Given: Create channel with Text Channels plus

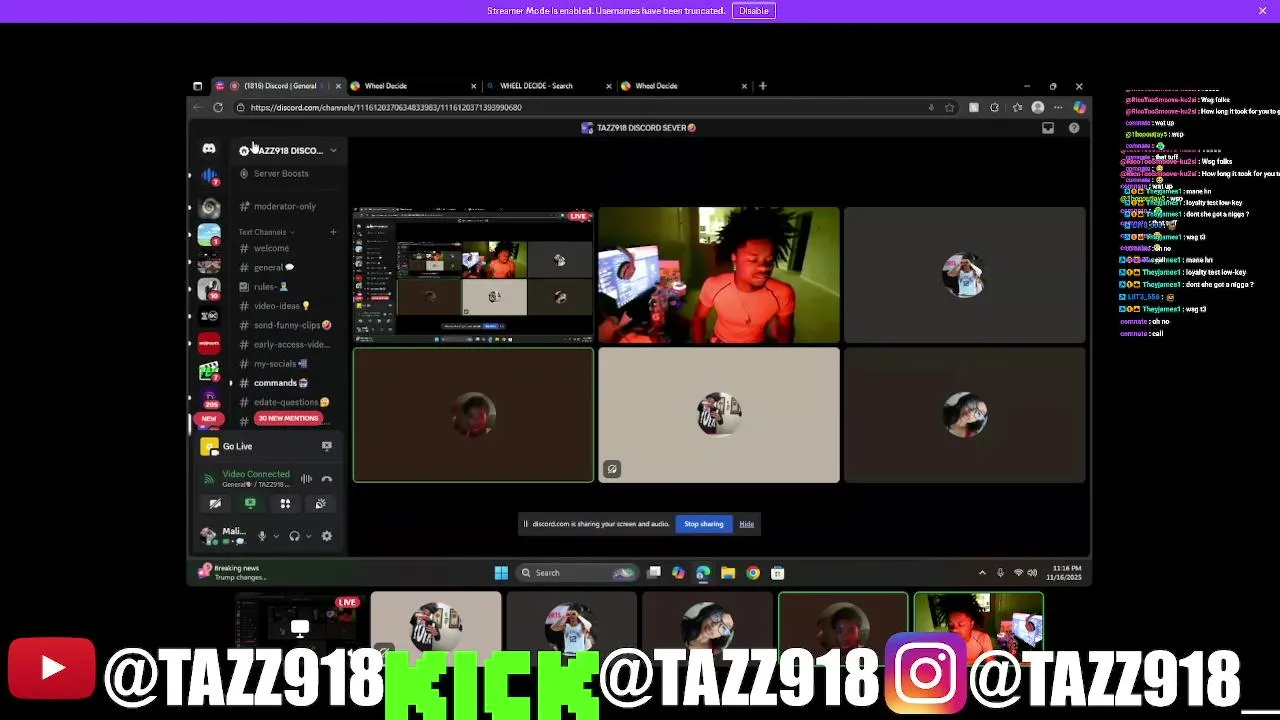Looking at the screenshot, I should (x=333, y=232).
